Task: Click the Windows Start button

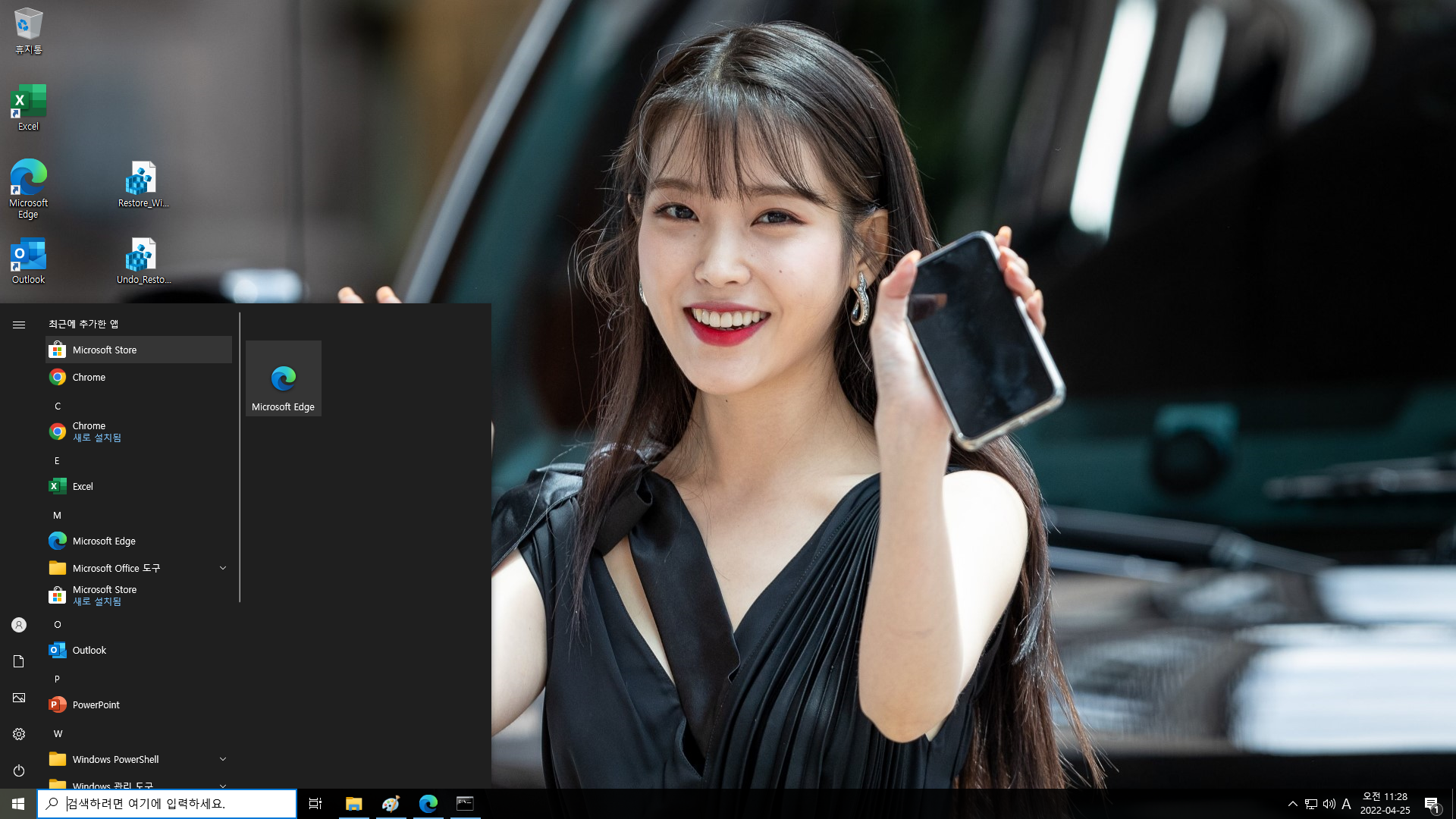Action: coord(18,804)
